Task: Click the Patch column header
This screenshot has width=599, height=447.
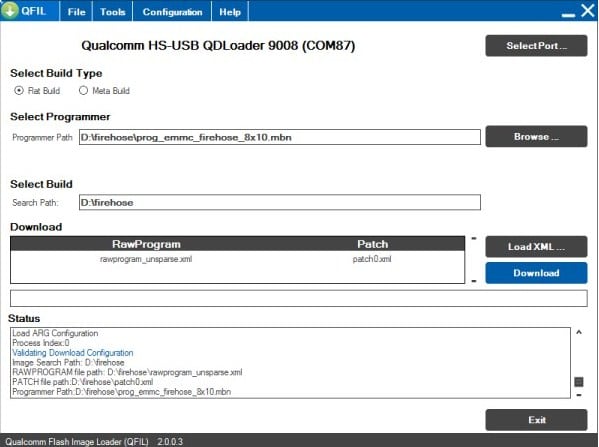Action: click(x=372, y=244)
